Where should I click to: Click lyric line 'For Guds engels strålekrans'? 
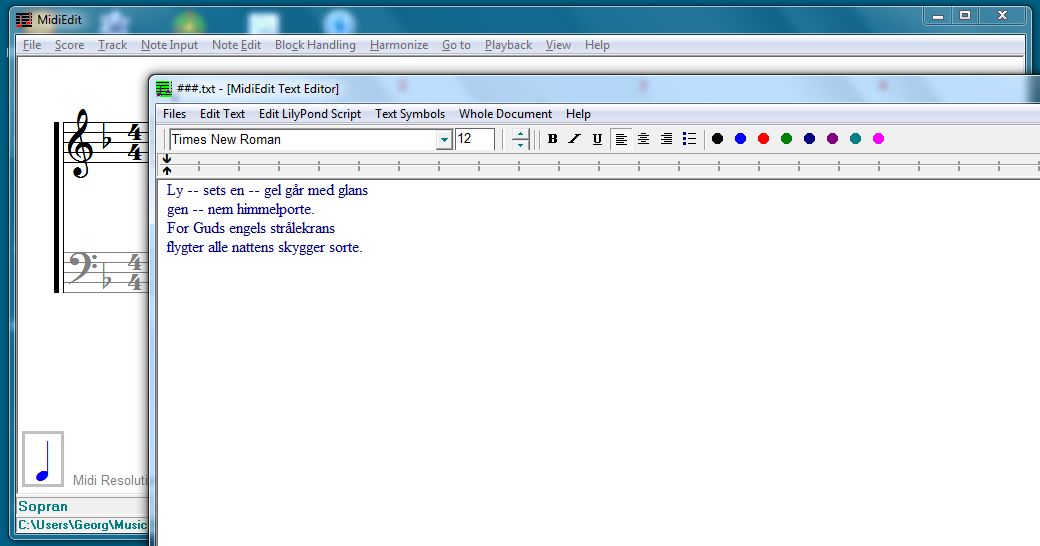point(251,228)
